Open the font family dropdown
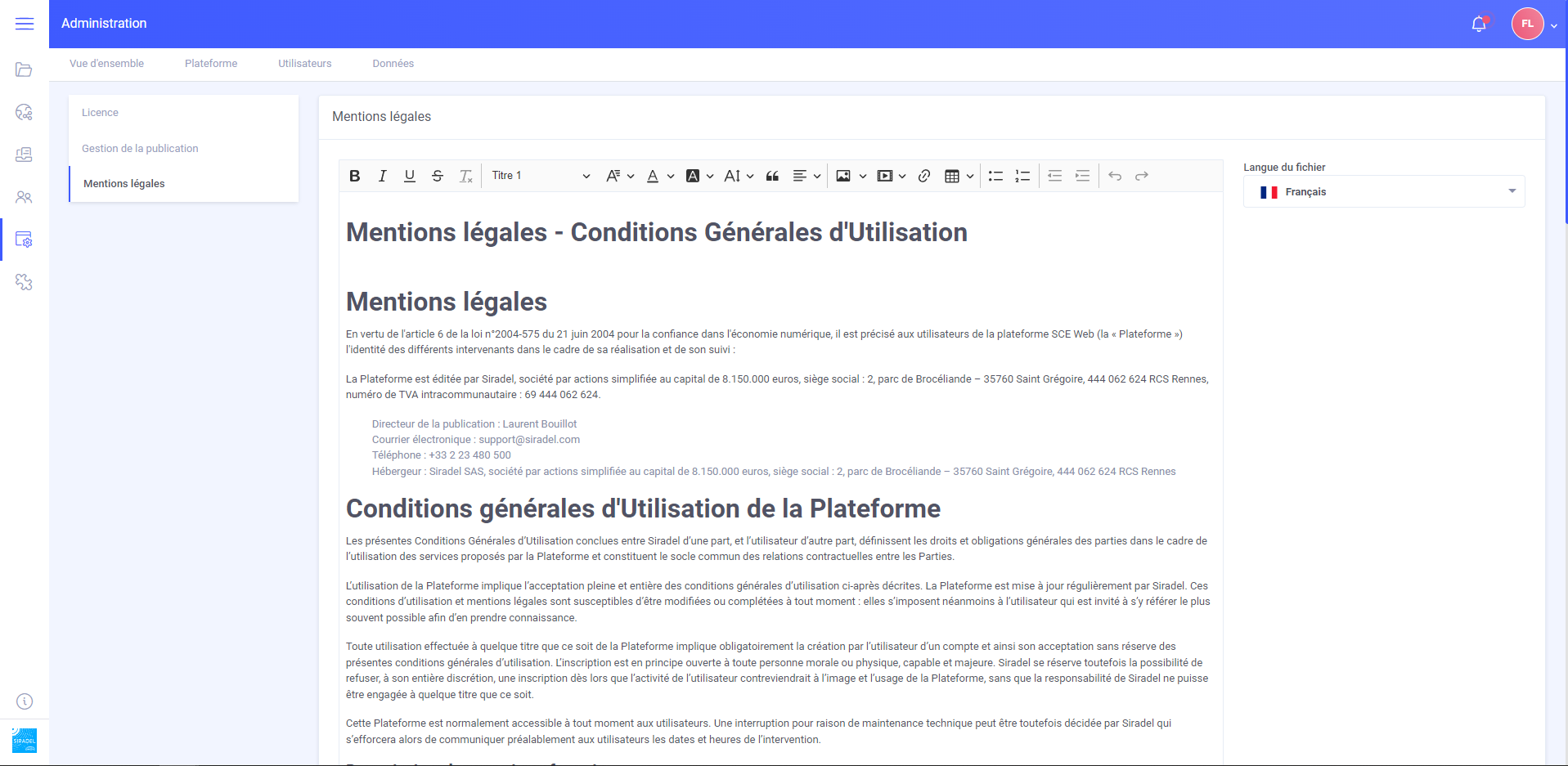Screen dimensions: 1568x766 (620, 176)
